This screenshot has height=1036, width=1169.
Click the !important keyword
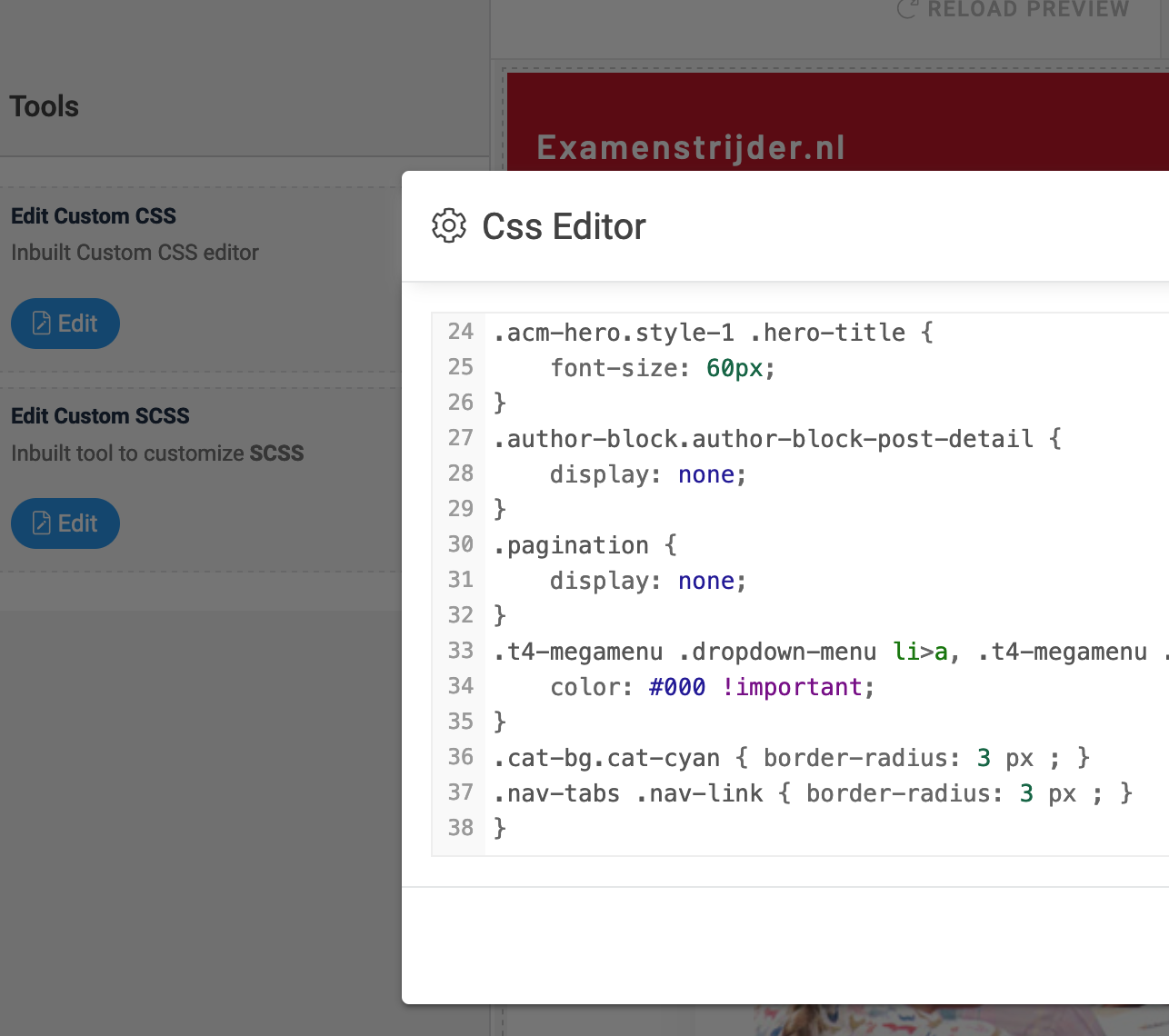point(792,687)
